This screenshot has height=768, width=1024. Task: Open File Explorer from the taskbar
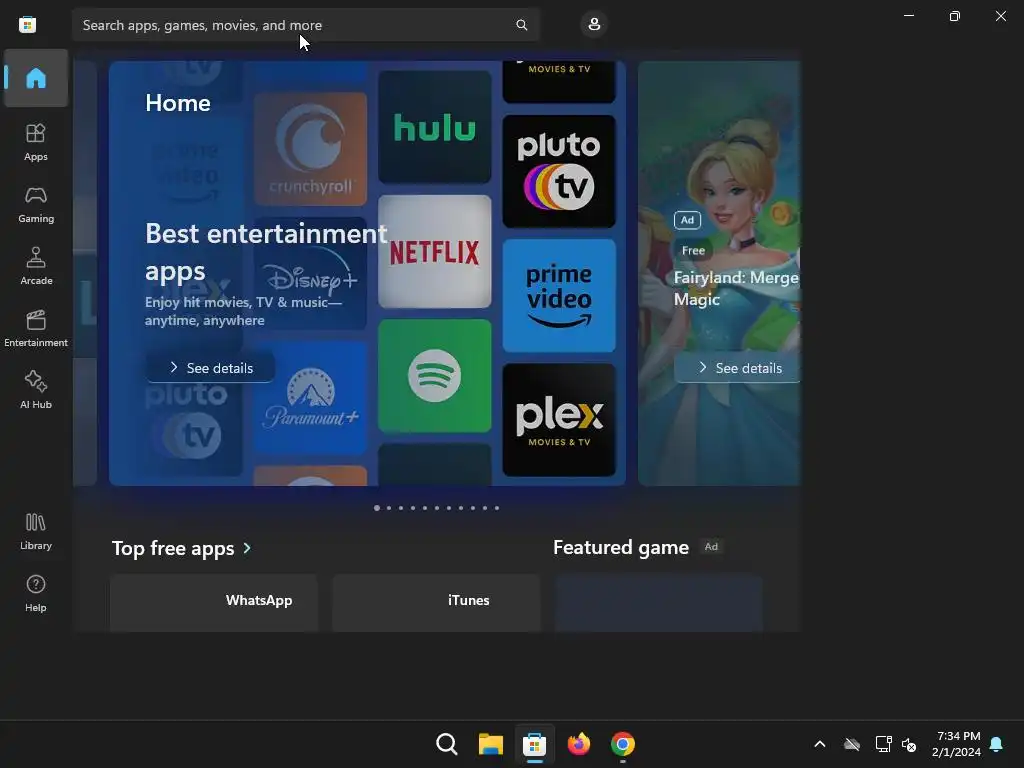tap(490, 744)
